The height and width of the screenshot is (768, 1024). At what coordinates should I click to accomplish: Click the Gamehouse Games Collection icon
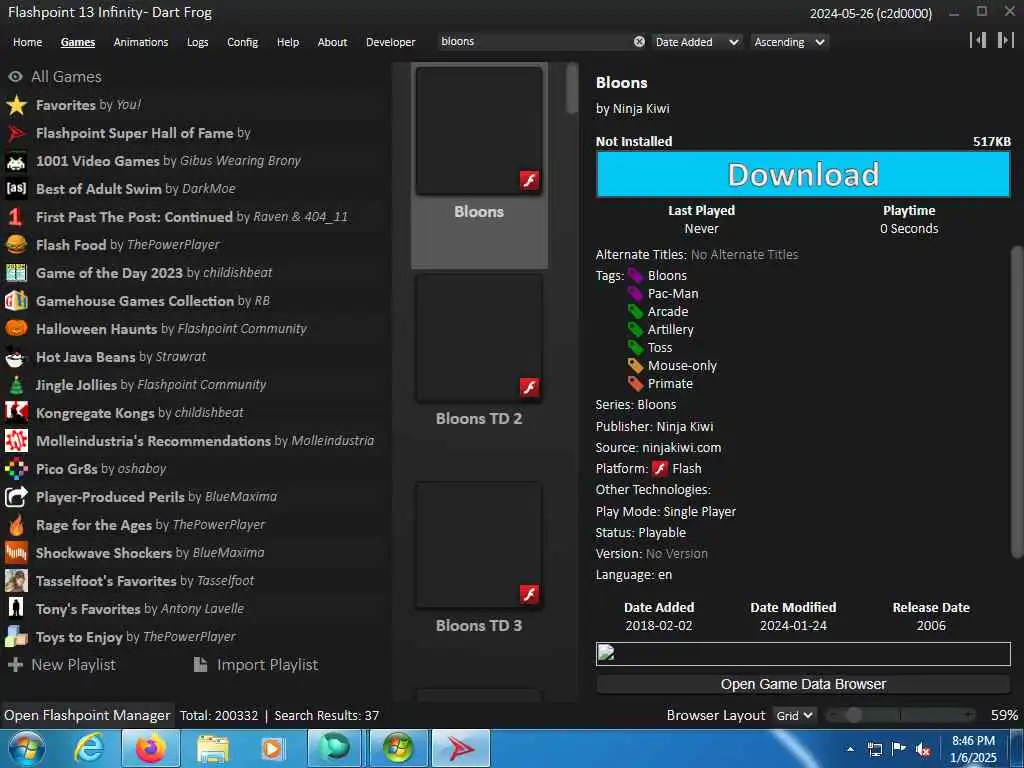[x=16, y=301]
